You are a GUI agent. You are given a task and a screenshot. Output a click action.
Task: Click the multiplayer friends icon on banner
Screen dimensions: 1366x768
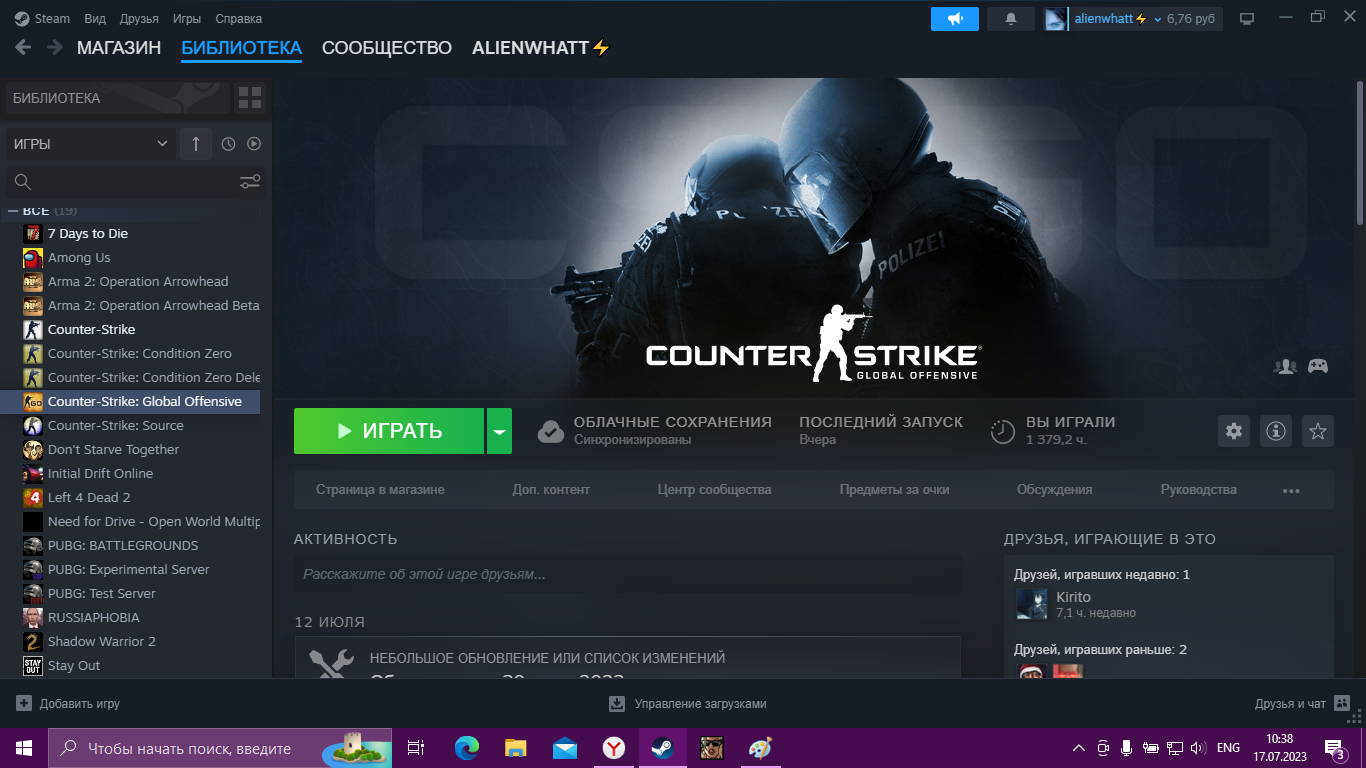point(1285,366)
